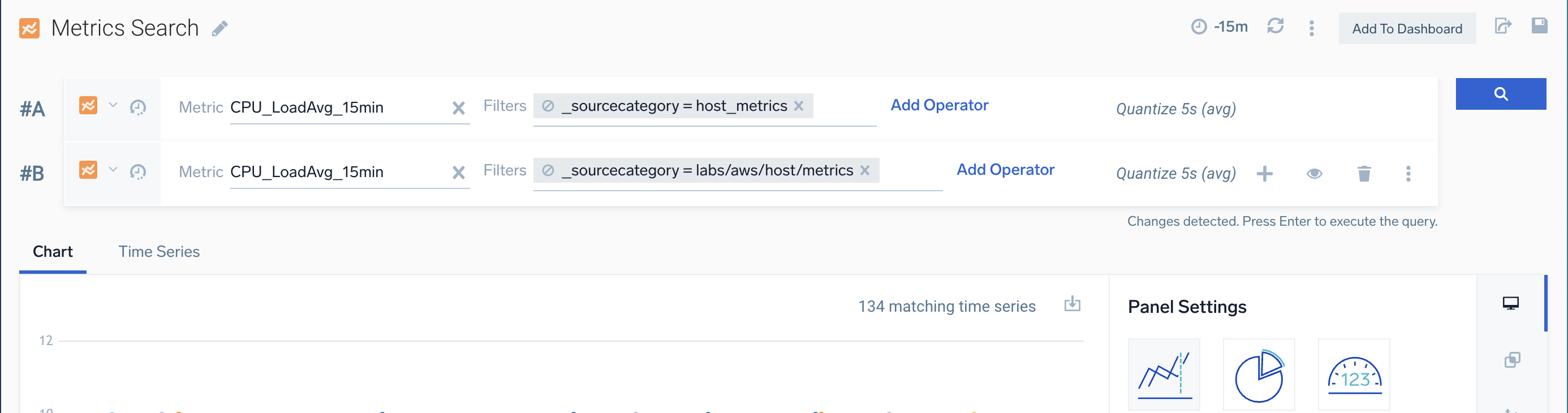Select the line chart panel type
The image size is (1568, 413).
[x=1163, y=375]
